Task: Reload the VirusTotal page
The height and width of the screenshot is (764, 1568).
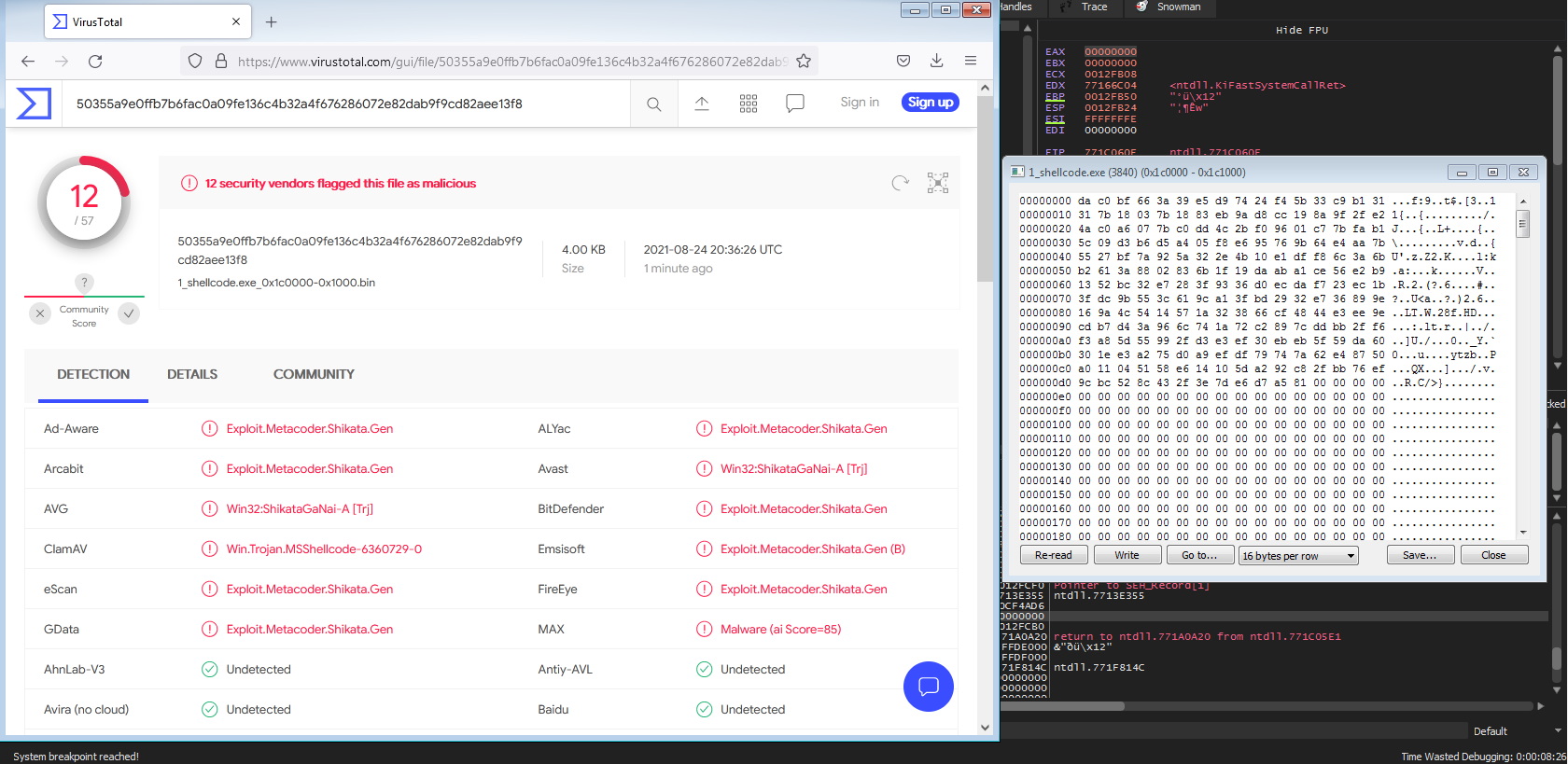Action: point(95,62)
